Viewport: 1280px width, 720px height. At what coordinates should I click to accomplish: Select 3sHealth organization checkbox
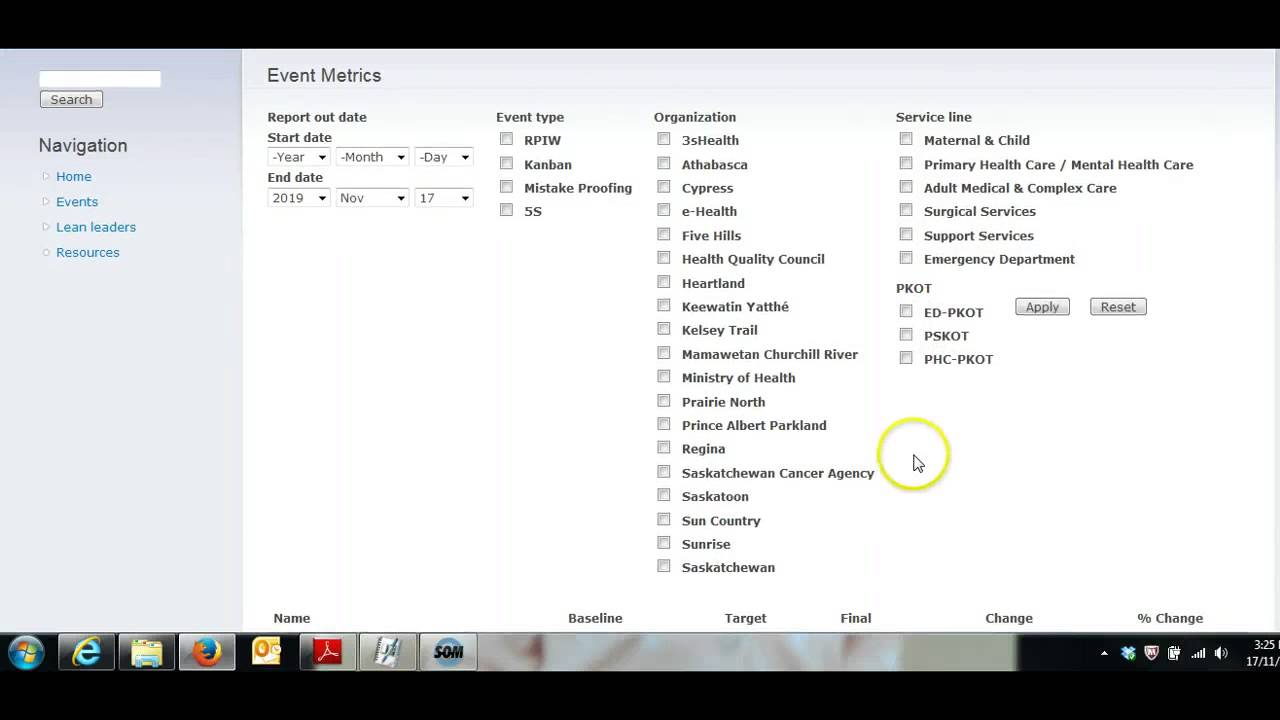pos(664,139)
